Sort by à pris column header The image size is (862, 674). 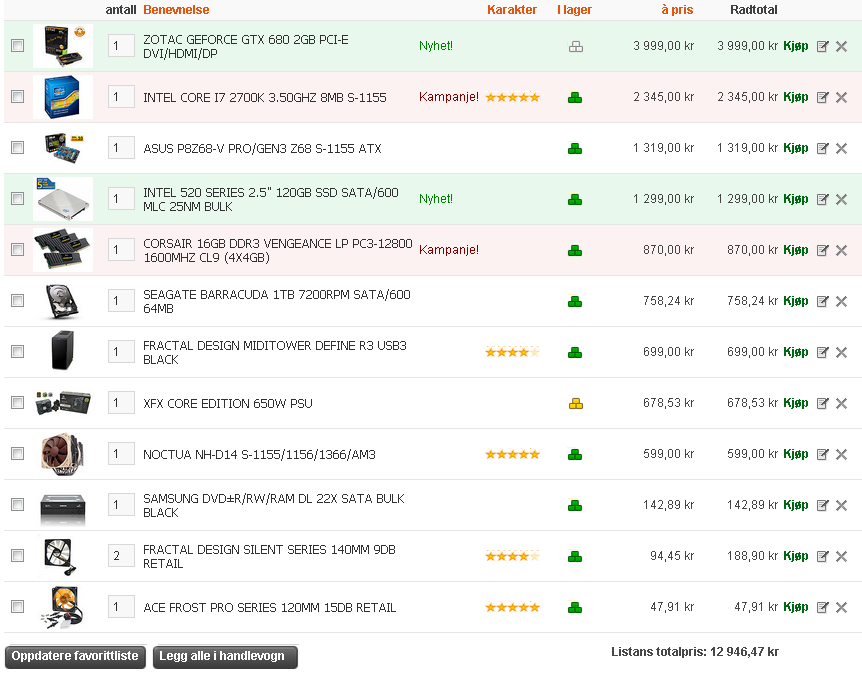click(x=677, y=10)
